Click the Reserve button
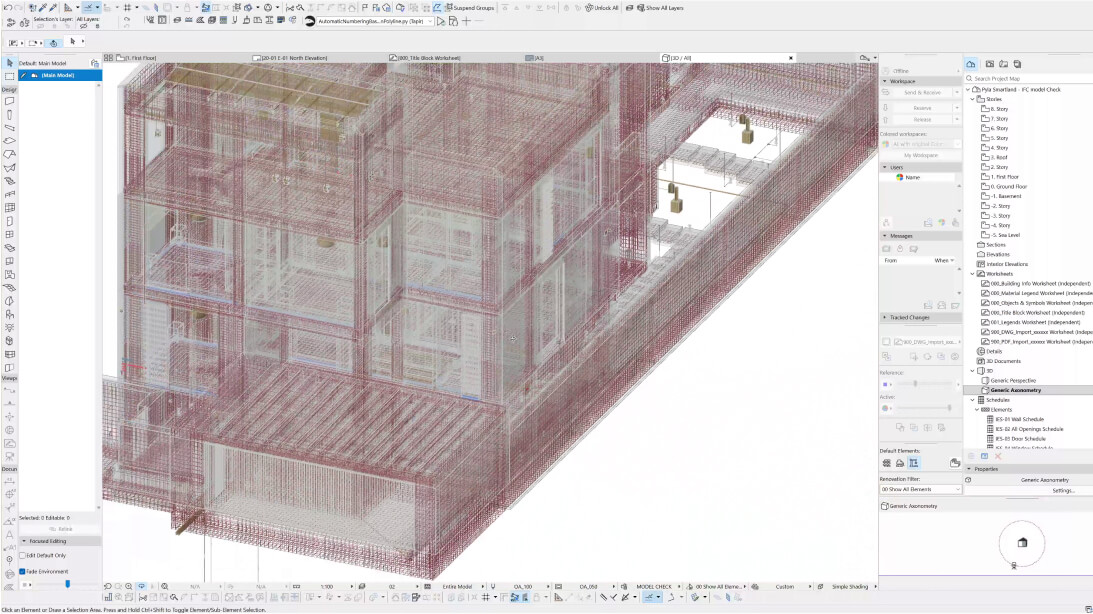1093x614 pixels. click(x=922, y=108)
